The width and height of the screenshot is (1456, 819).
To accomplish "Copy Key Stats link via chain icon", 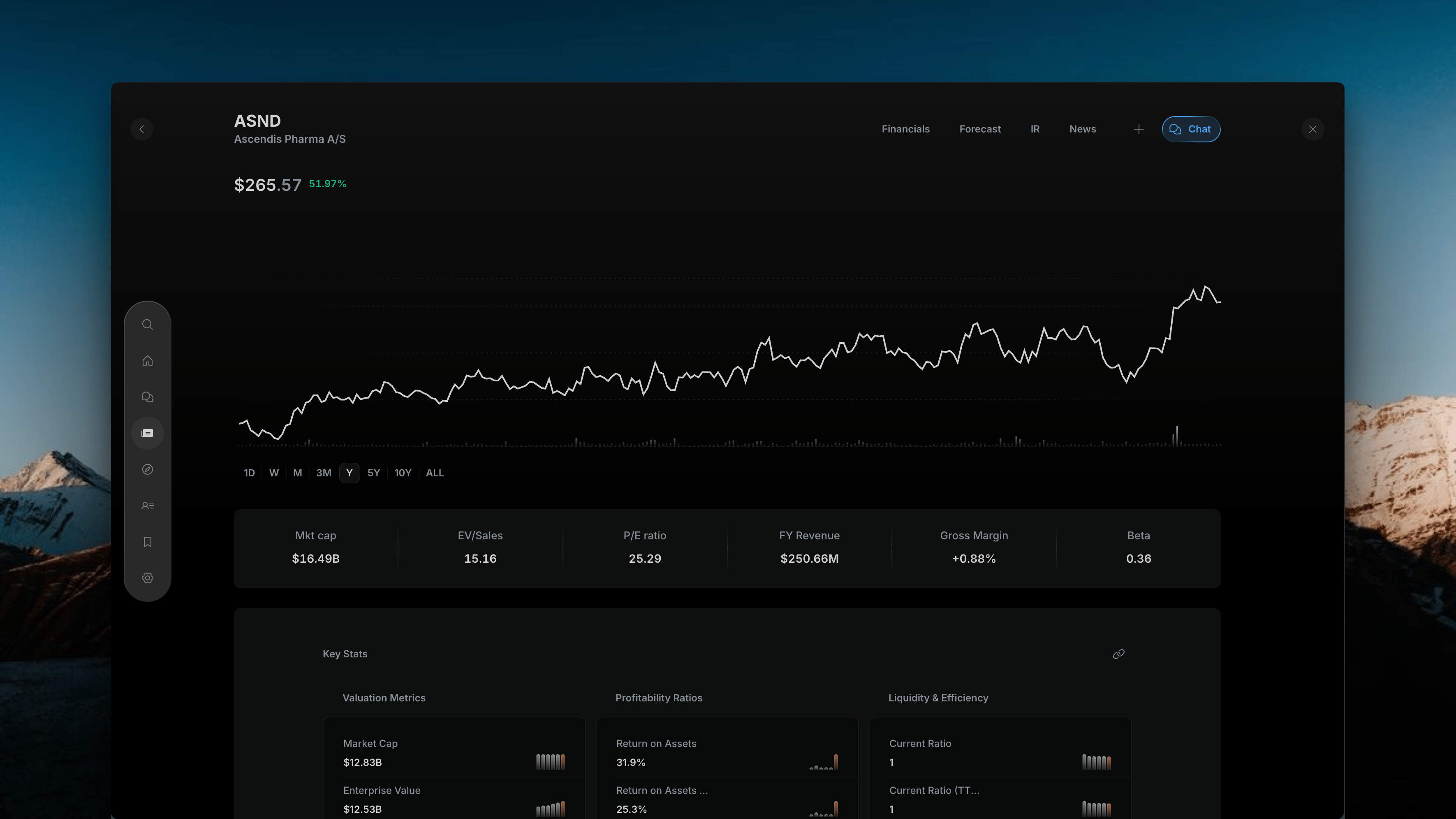I will coord(1118,654).
